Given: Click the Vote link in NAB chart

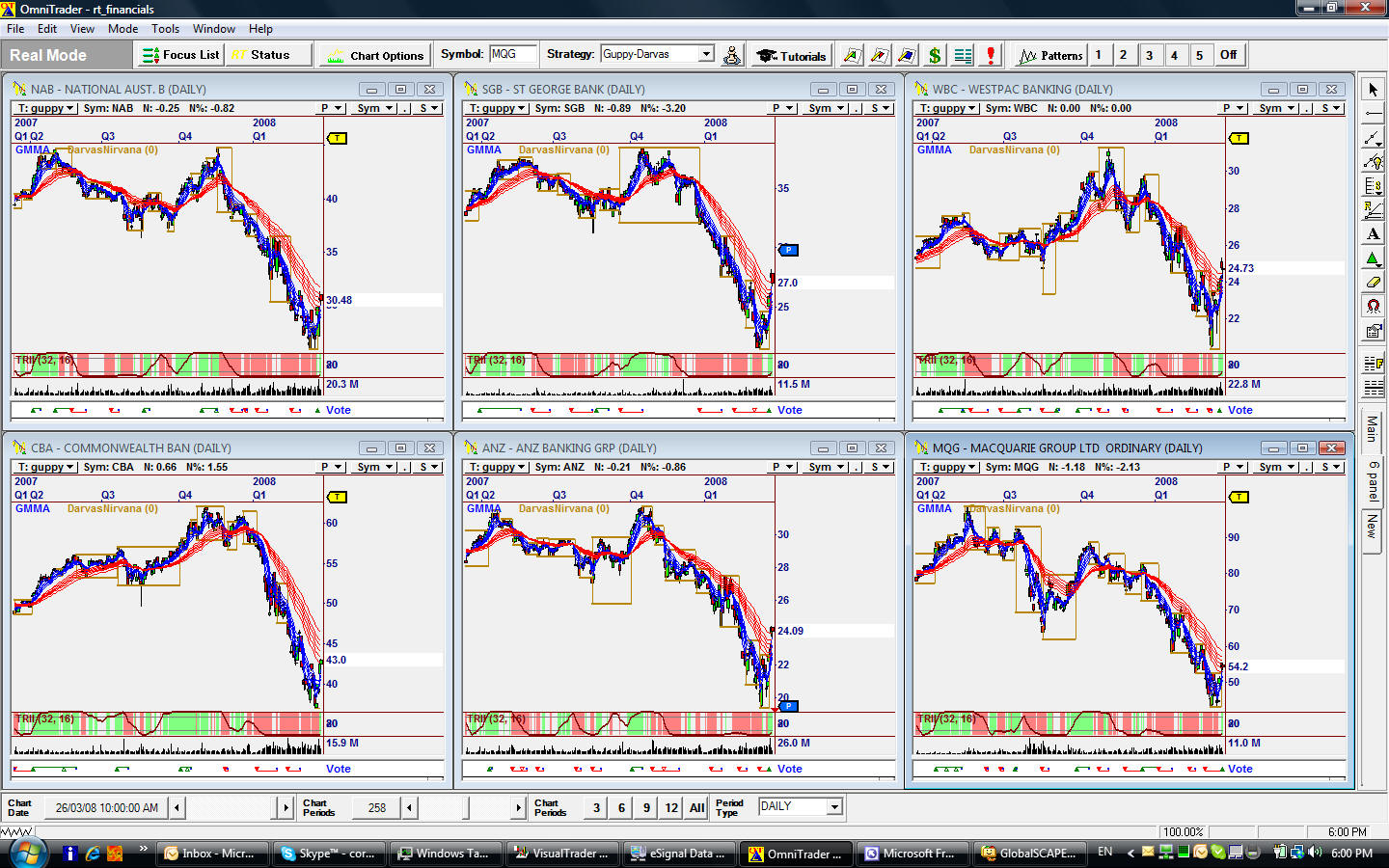Looking at the screenshot, I should 338,410.
